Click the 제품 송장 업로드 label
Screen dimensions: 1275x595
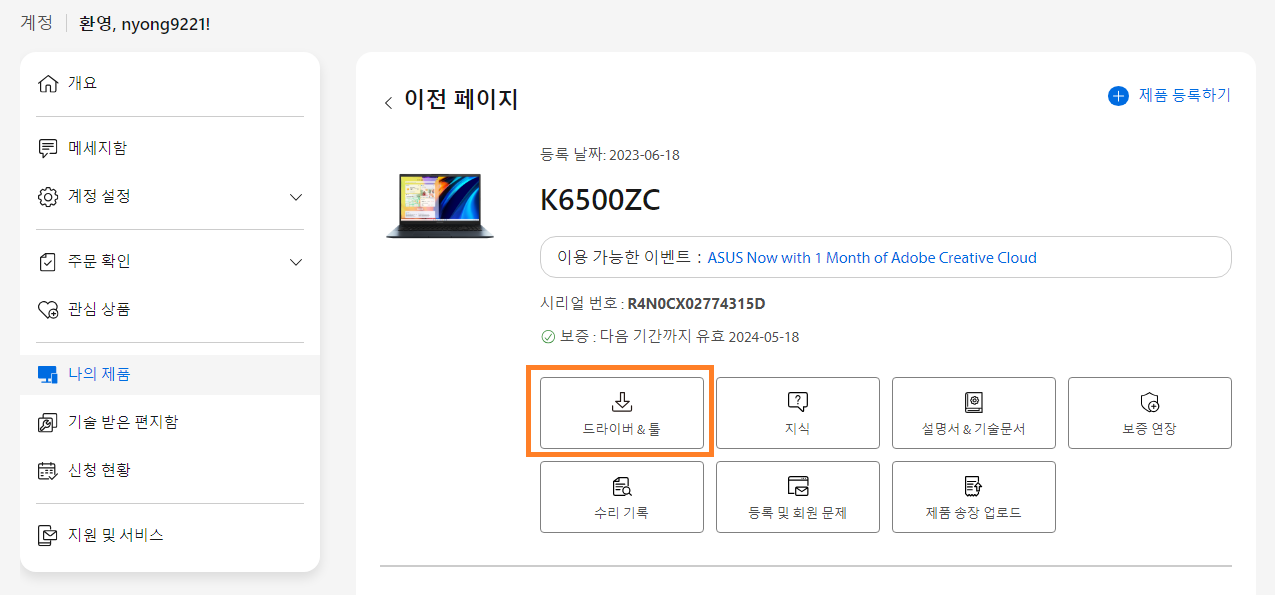click(x=974, y=513)
